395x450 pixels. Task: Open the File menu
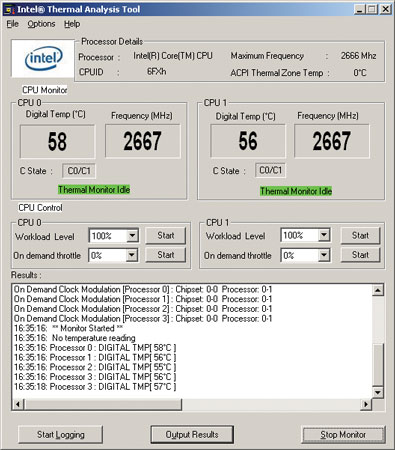[13, 24]
